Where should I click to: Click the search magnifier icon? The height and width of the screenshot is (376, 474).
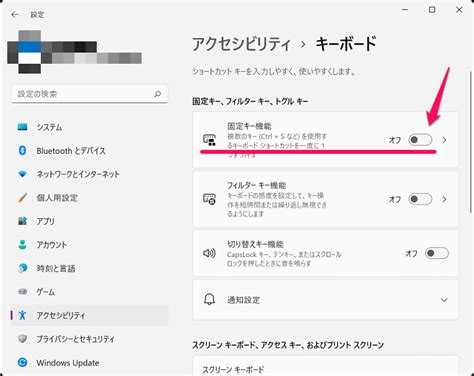(x=157, y=94)
